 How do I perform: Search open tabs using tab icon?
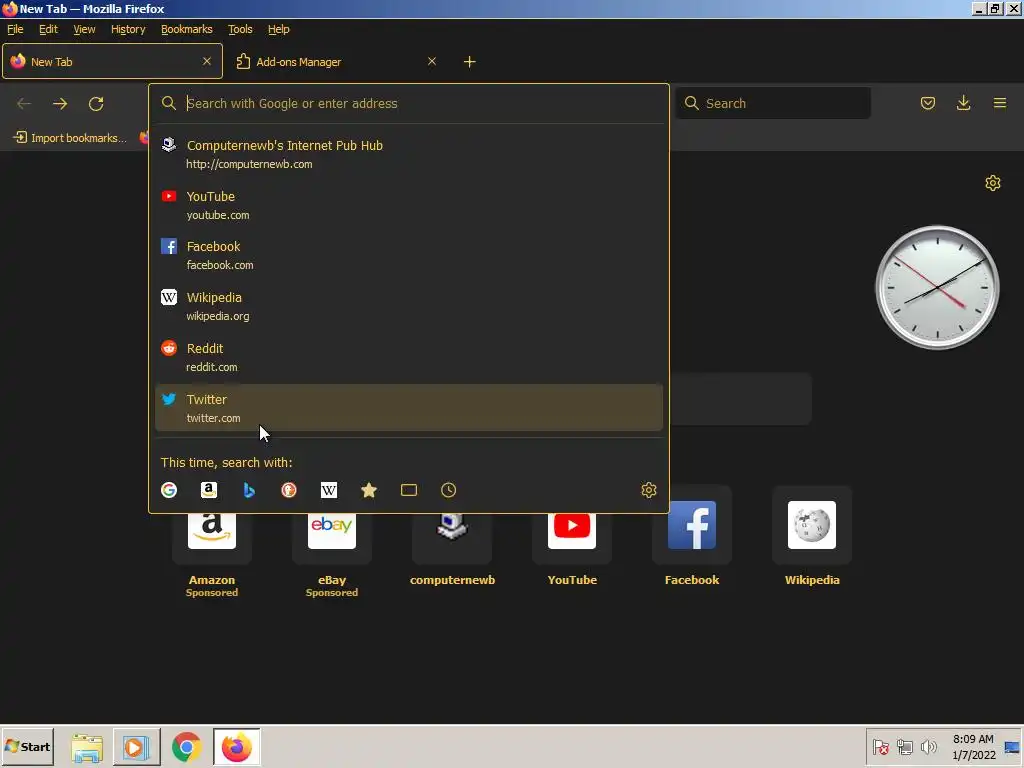point(409,490)
